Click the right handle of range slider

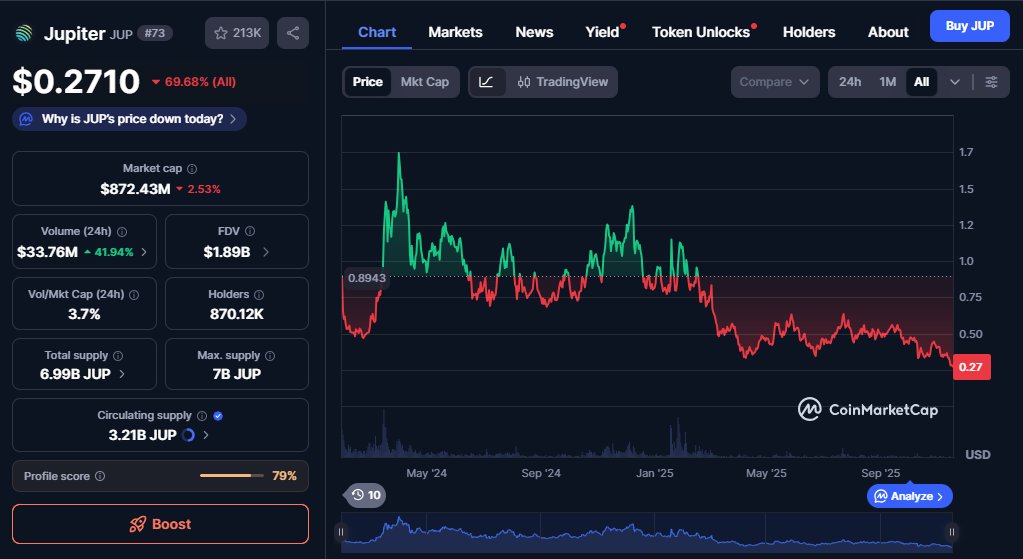point(952,532)
